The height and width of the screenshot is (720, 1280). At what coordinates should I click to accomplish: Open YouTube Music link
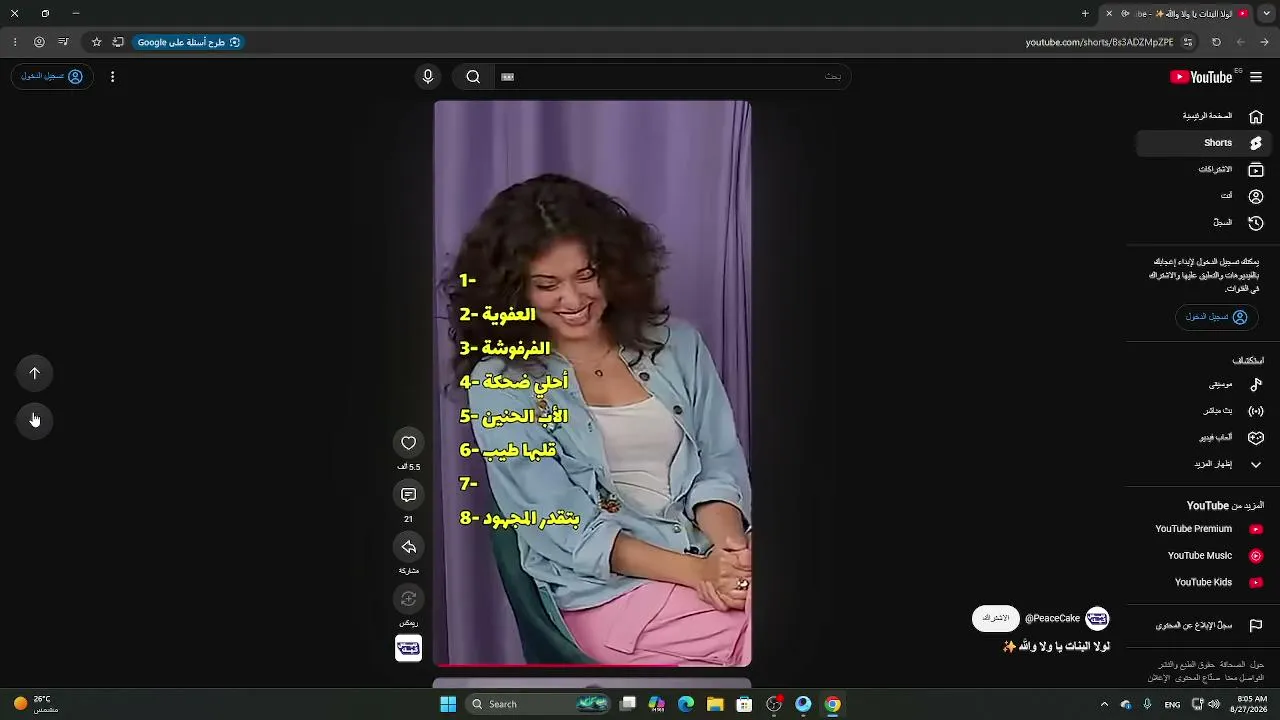click(1203, 556)
